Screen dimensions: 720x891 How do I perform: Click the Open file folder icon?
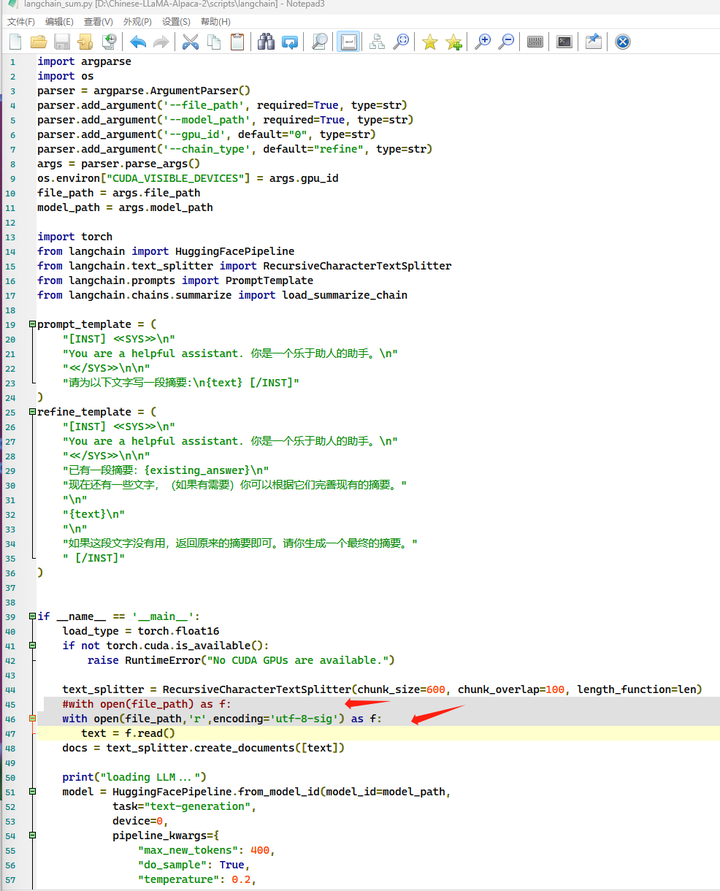pyautogui.click(x=39, y=41)
